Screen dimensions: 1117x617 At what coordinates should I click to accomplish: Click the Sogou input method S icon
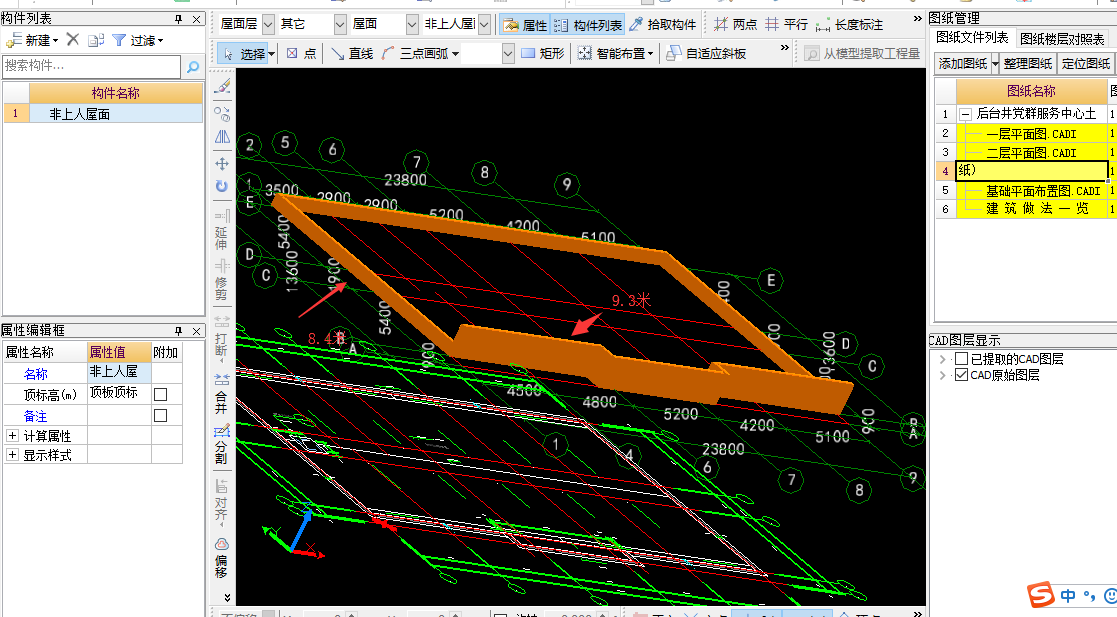(x=1040, y=595)
